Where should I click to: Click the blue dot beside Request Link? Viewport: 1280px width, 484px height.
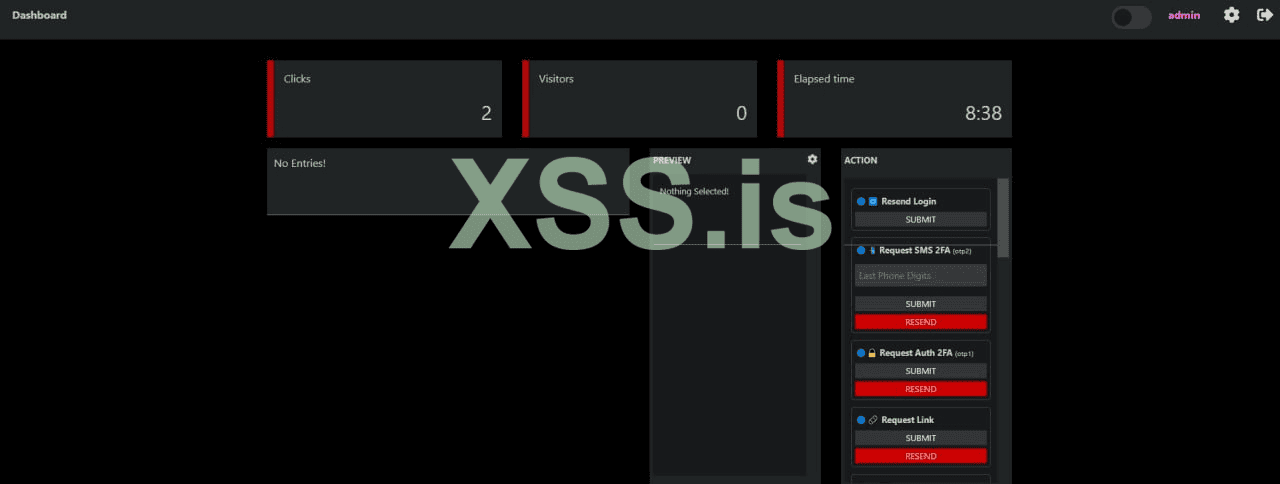(x=861, y=420)
